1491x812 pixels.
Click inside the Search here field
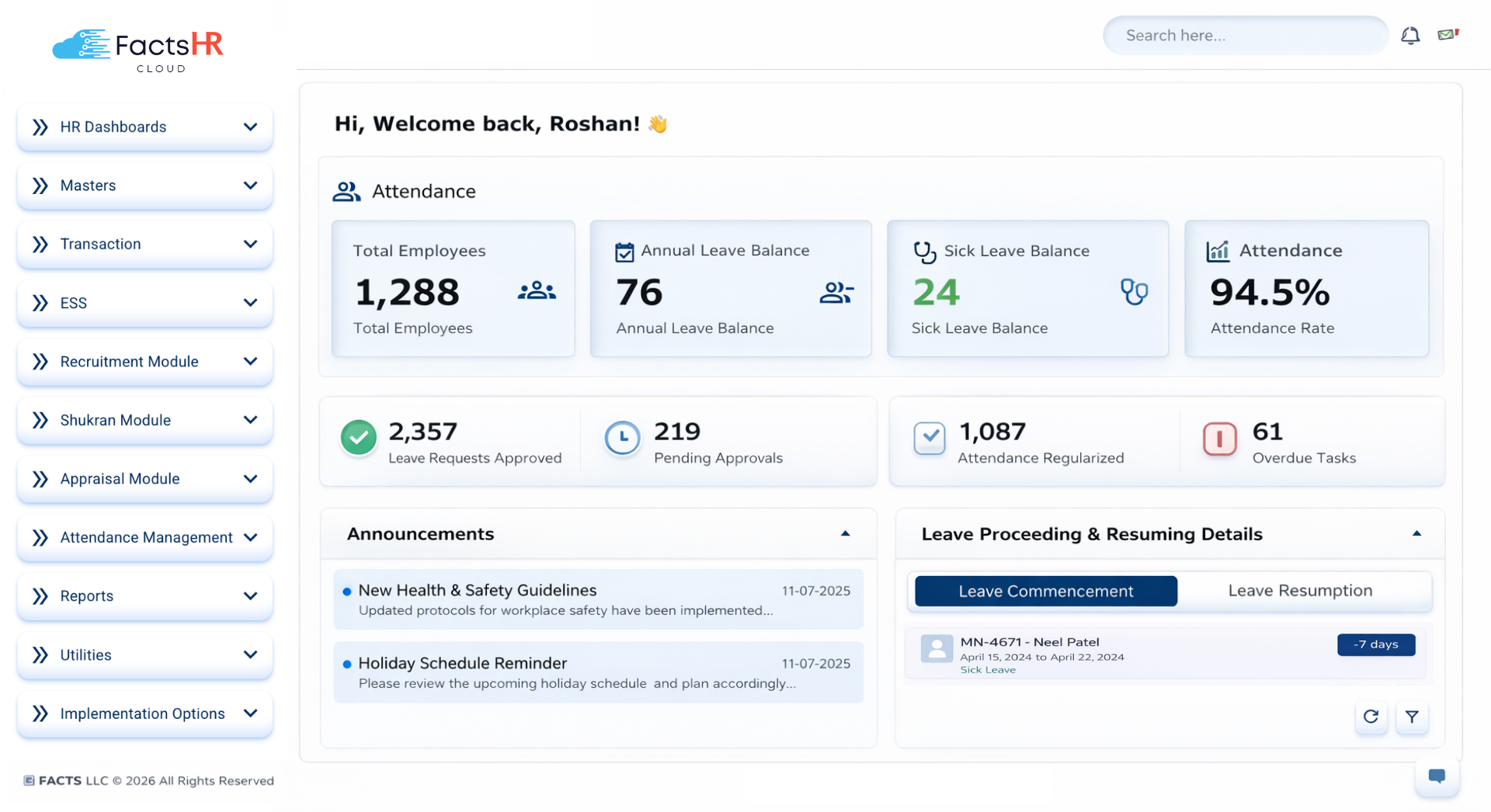(1244, 35)
